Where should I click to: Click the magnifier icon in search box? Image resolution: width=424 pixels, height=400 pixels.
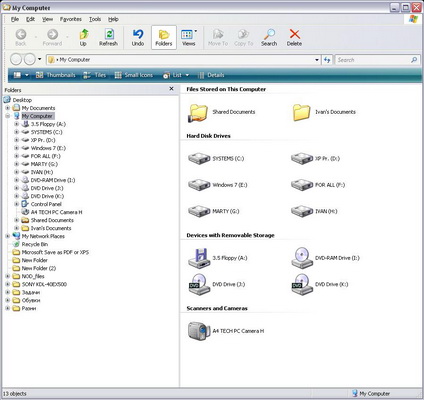tap(414, 60)
